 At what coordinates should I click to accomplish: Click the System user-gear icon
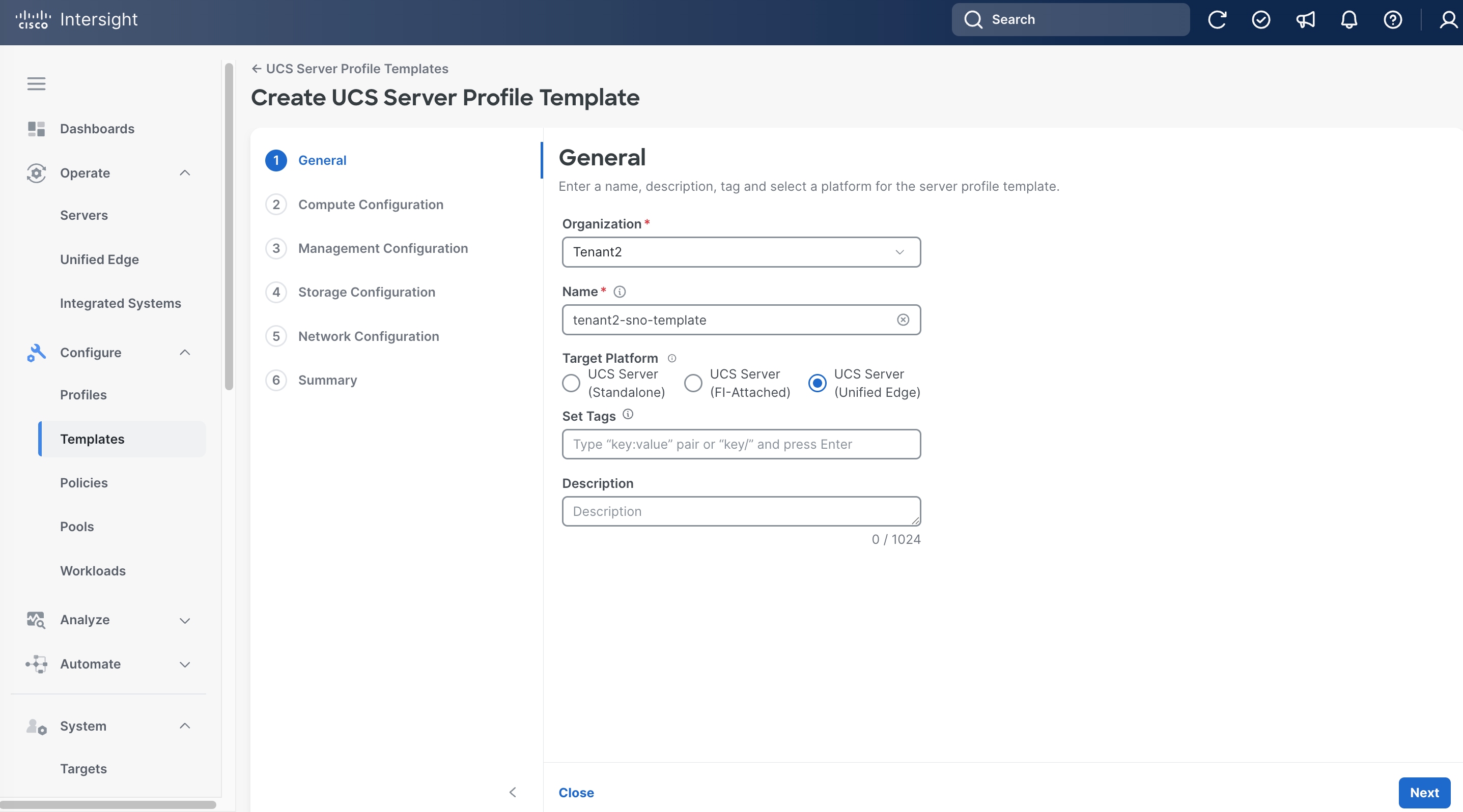(36, 727)
